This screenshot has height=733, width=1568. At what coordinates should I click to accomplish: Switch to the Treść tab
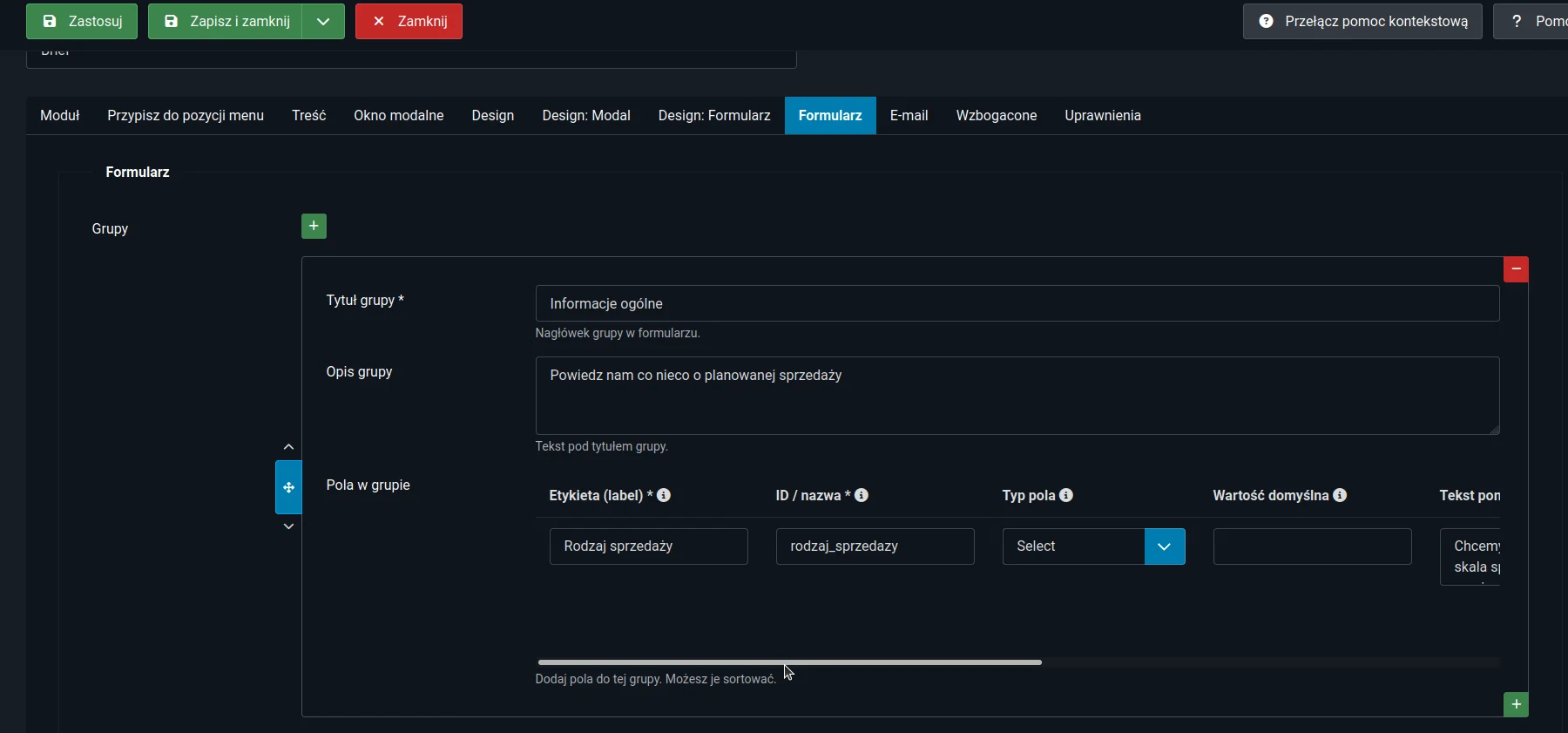[309, 116]
